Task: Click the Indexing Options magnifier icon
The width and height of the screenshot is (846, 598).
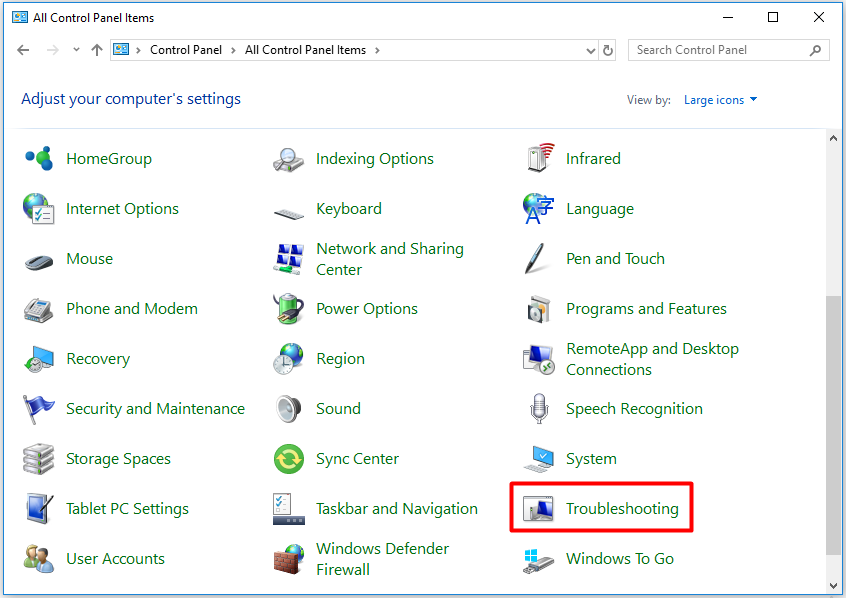Action: 289,160
